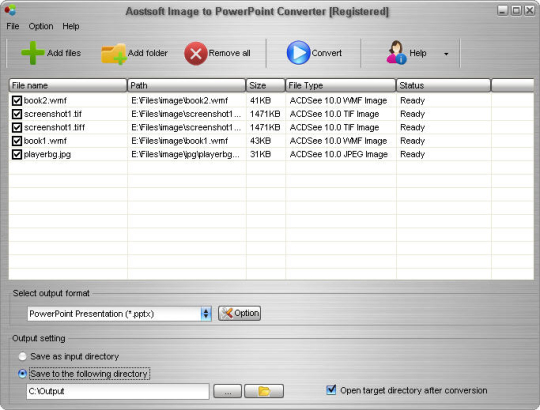Screen dimensions: 540x410
Task: Select the playerbg.jpg file name
Action: [x=47, y=155]
